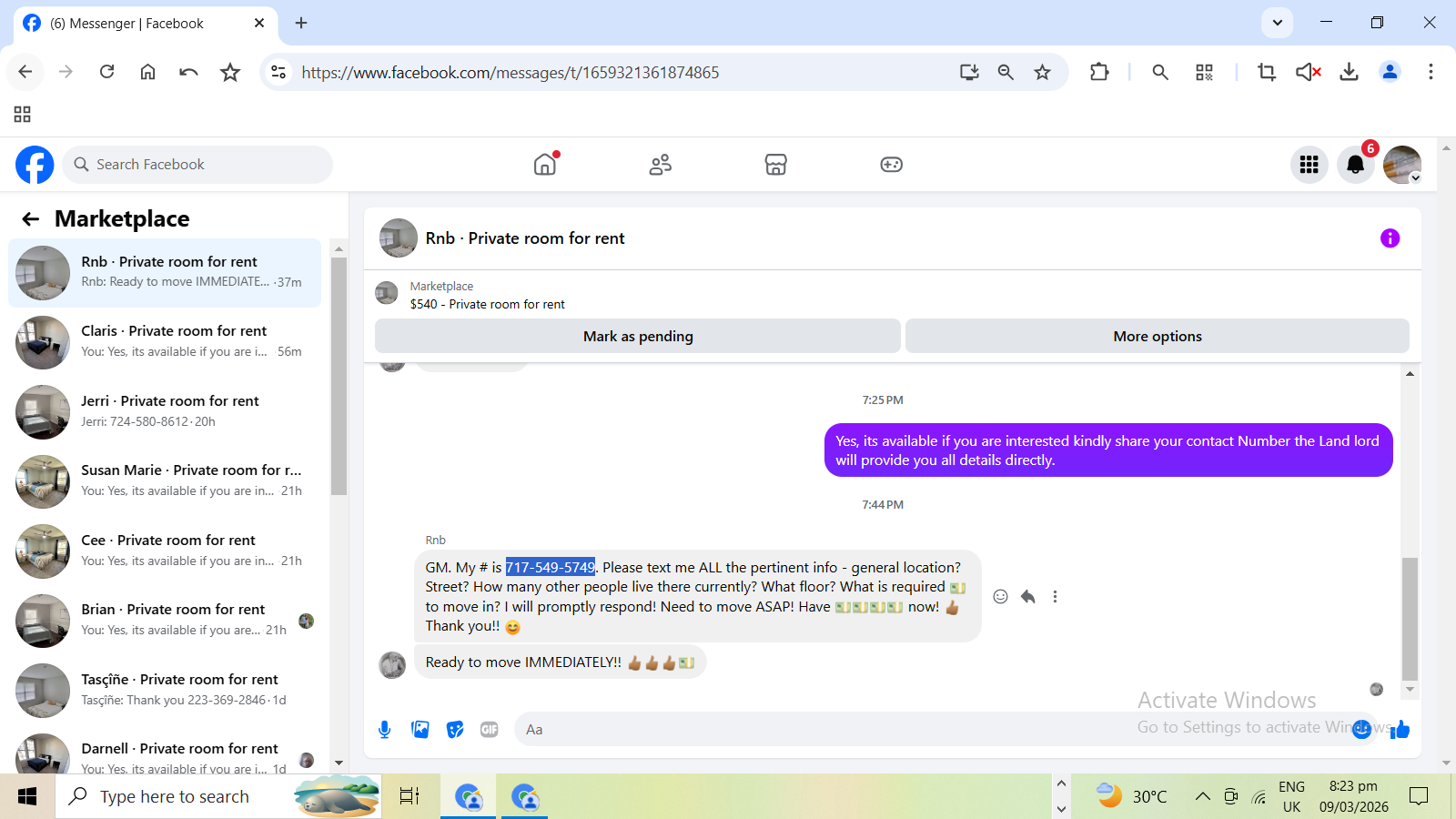Open conversation information purple icon
Image resolution: width=1456 pixels, height=819 pixels.
click(x=1390, y=238)
